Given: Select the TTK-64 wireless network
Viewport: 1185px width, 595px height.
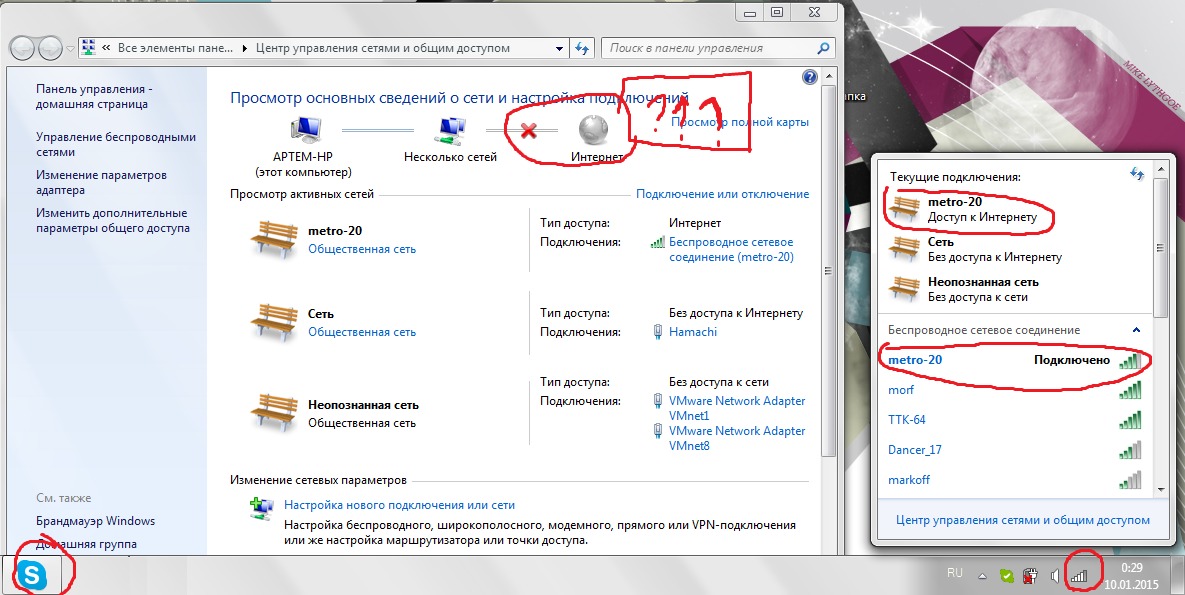Looking at the screenshot, I should coord(1015,420).
